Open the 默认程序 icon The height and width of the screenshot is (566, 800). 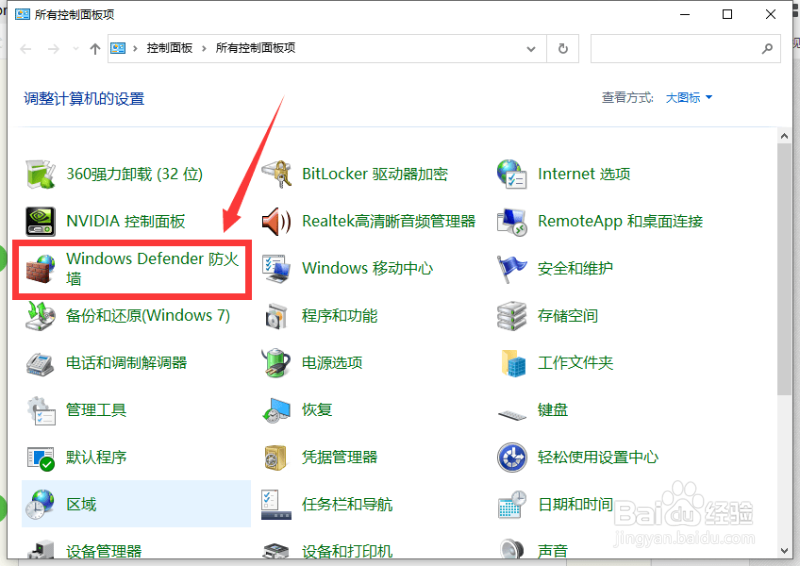click(x=40, y=457)
